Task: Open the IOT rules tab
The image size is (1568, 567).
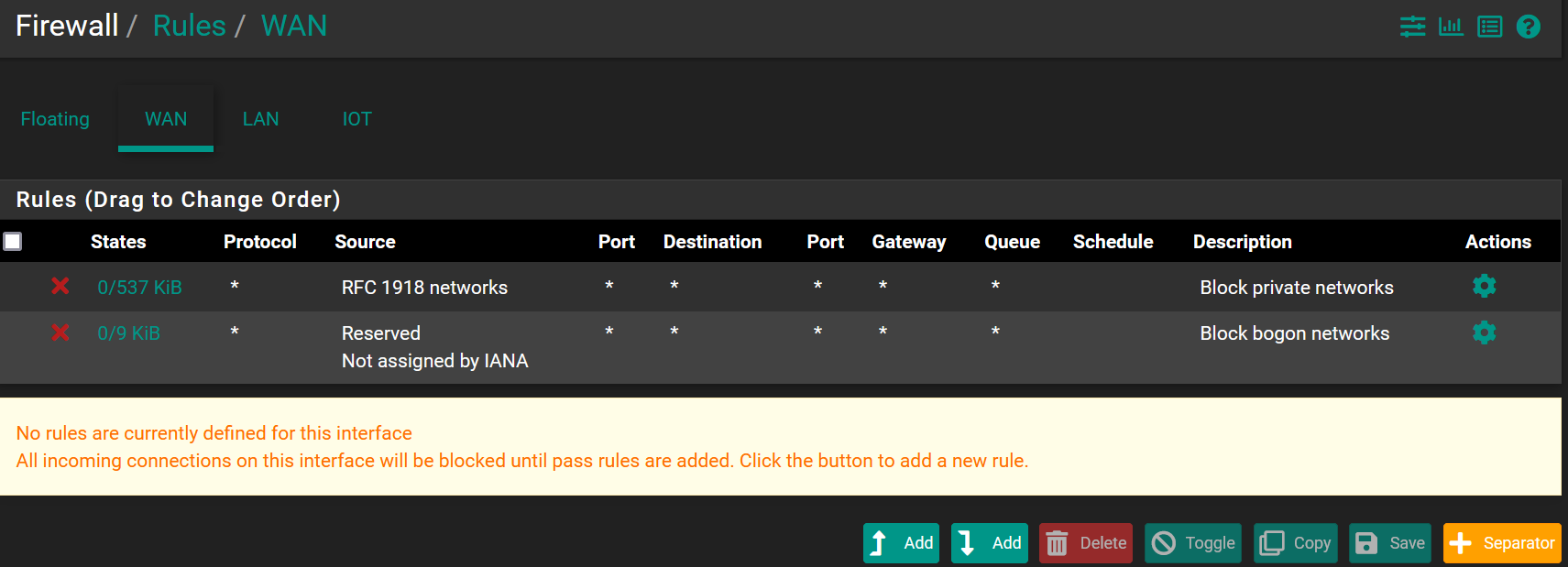Action: tap(356, 119)
